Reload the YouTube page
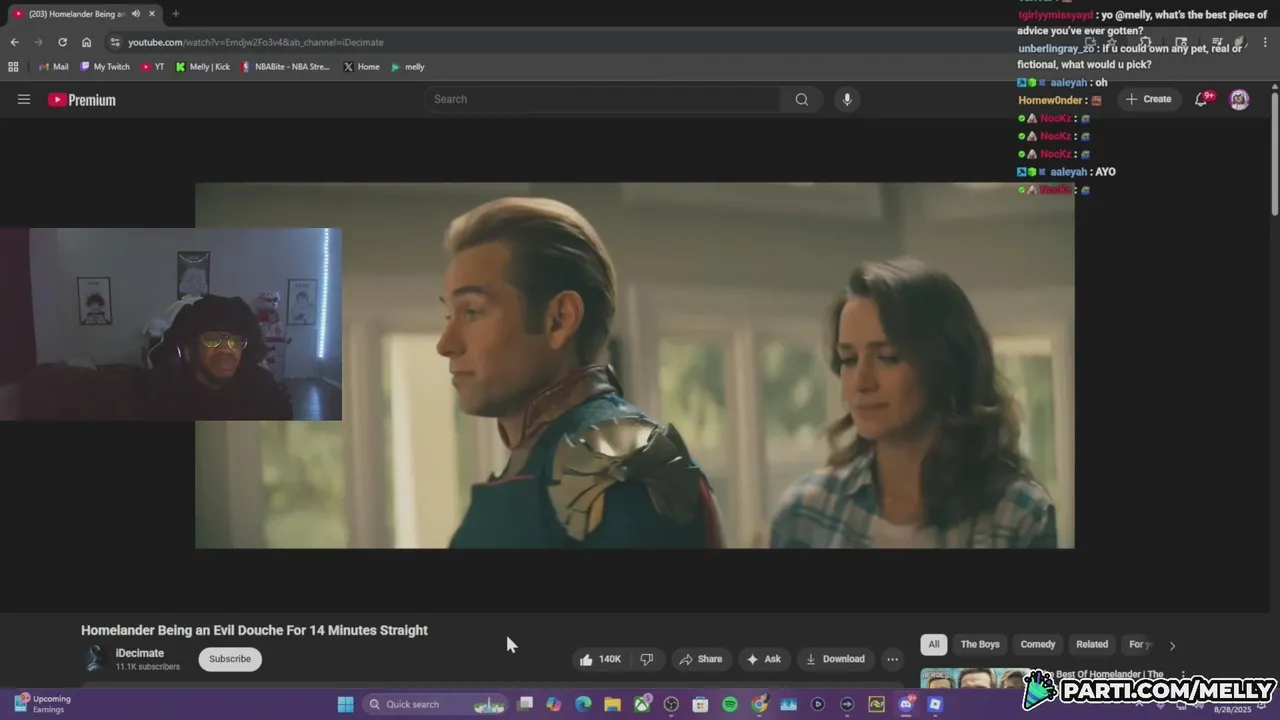 click(62, 42)
